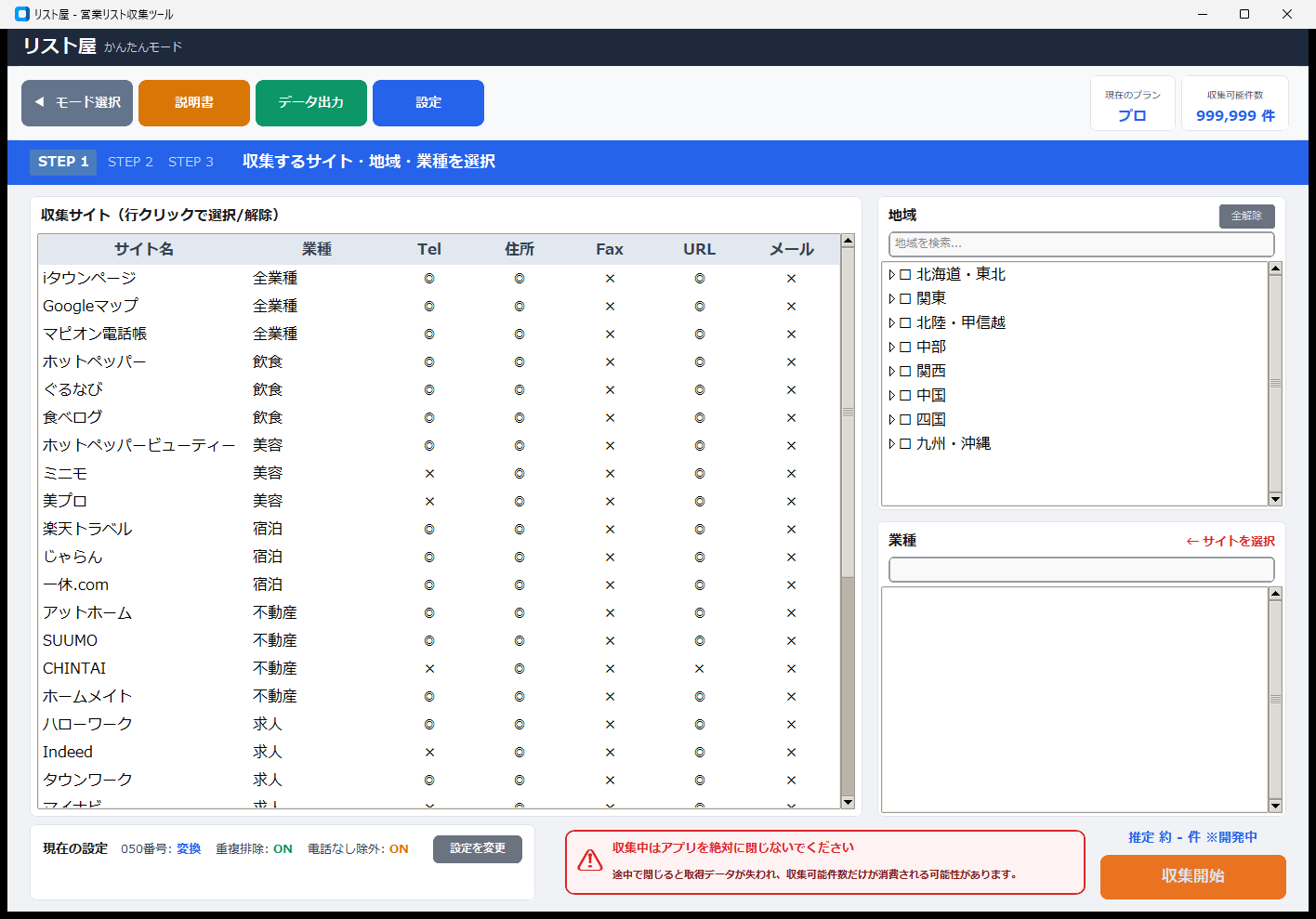Select the アットホーム site row
The image size is (1316, 919).
(x=439, y=613)
